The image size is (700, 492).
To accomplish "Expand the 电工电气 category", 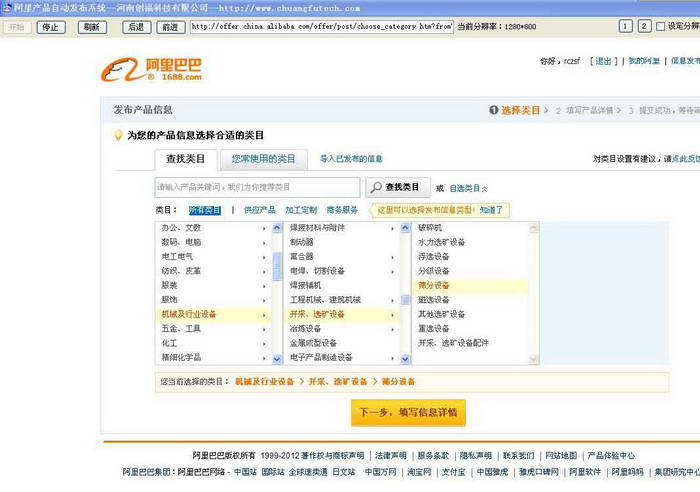I will coord(213,257).
